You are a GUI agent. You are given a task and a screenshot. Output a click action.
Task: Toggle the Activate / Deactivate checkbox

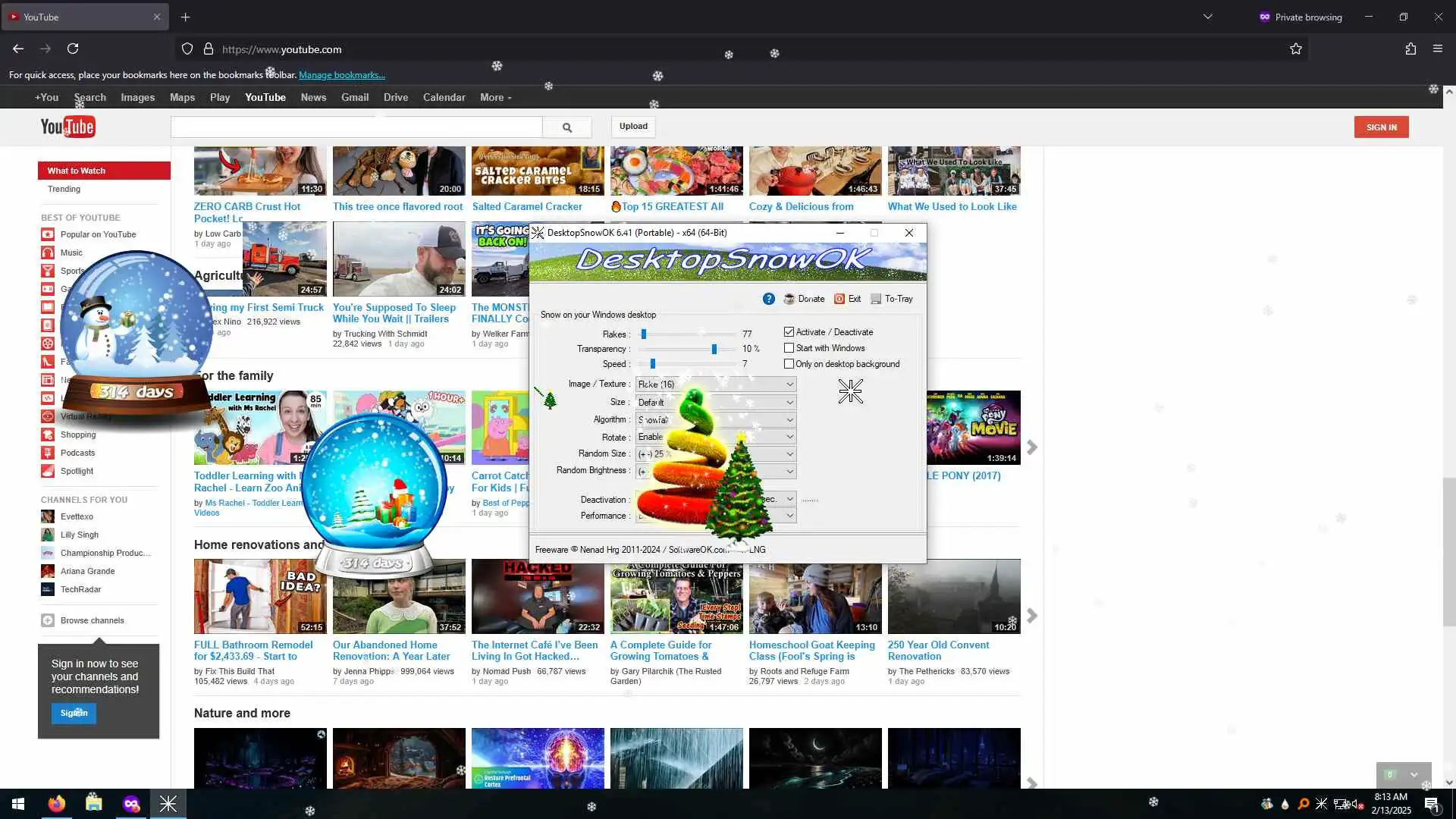coord(789,332)
